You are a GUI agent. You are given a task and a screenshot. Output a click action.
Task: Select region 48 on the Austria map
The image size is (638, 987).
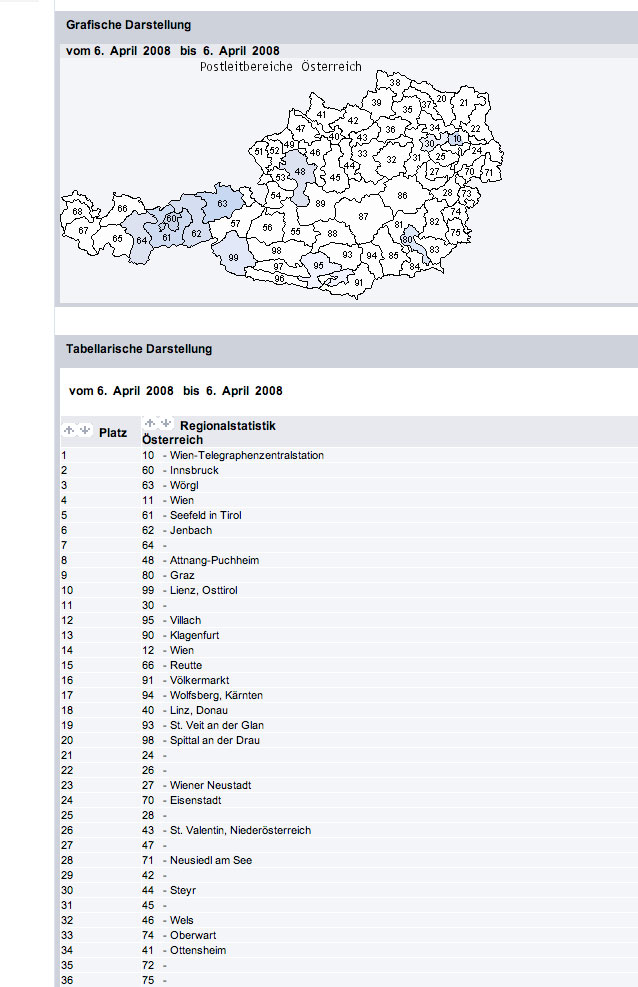point(300,173)
